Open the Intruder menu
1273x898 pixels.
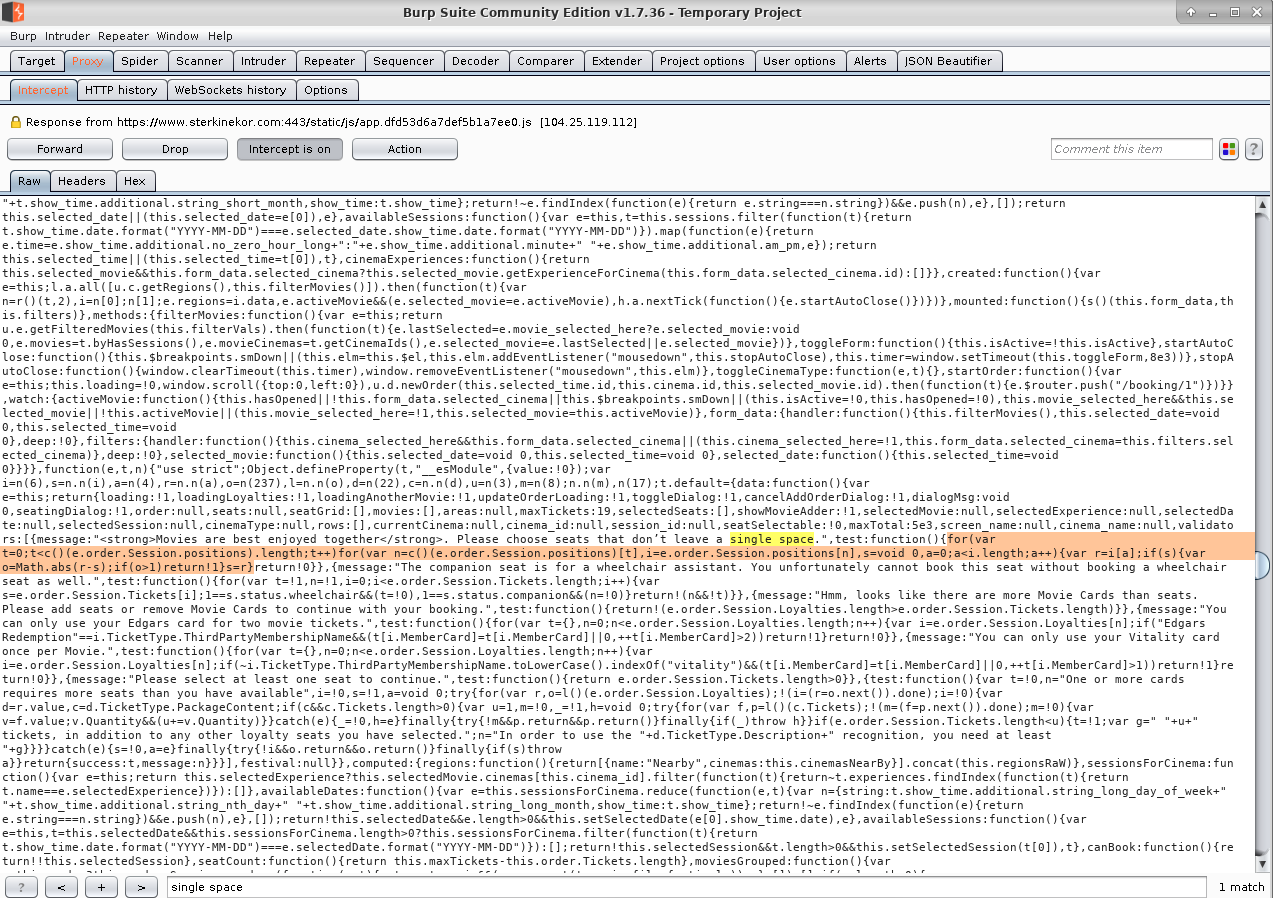coord(67,36)
